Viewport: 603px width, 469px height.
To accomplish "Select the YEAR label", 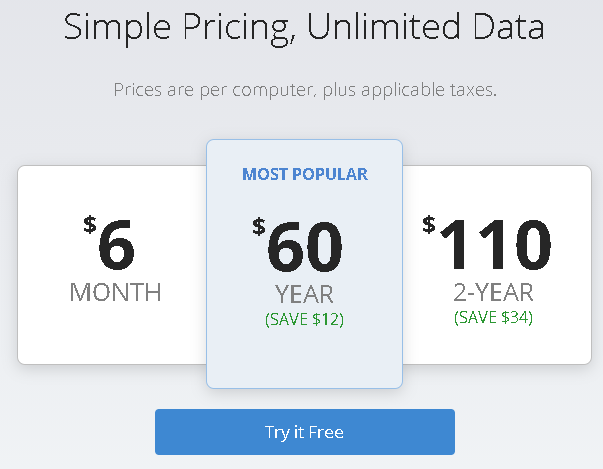I will pos(304,295).
